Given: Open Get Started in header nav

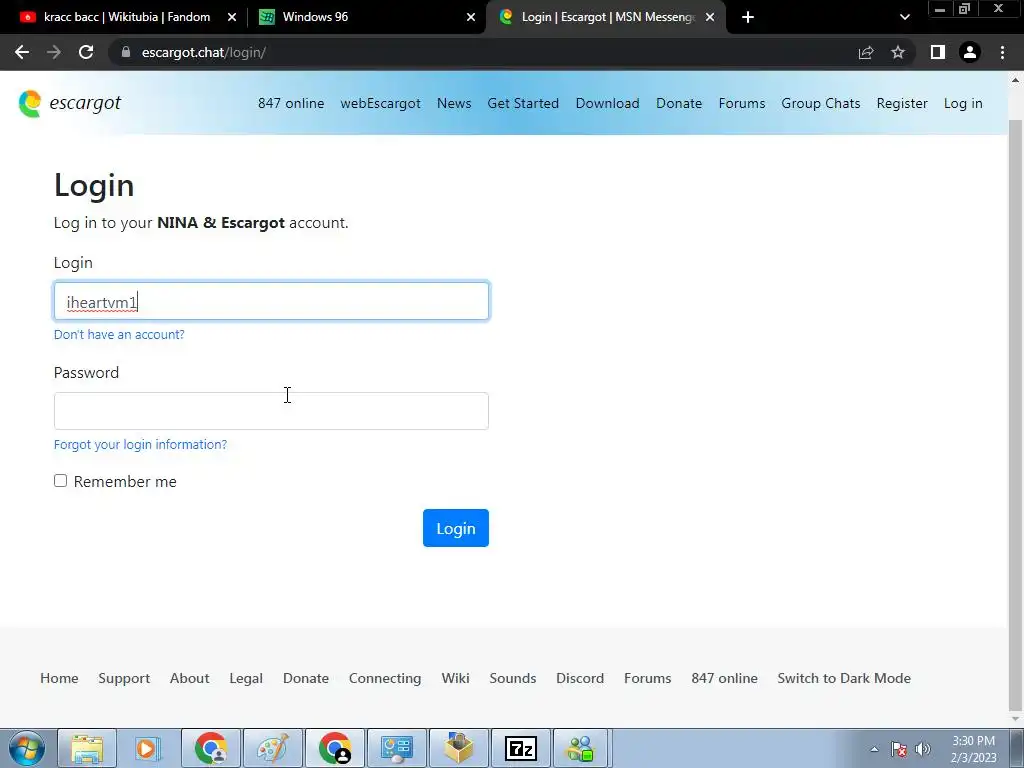Looking at the screenshot, I should pos(523,103).
